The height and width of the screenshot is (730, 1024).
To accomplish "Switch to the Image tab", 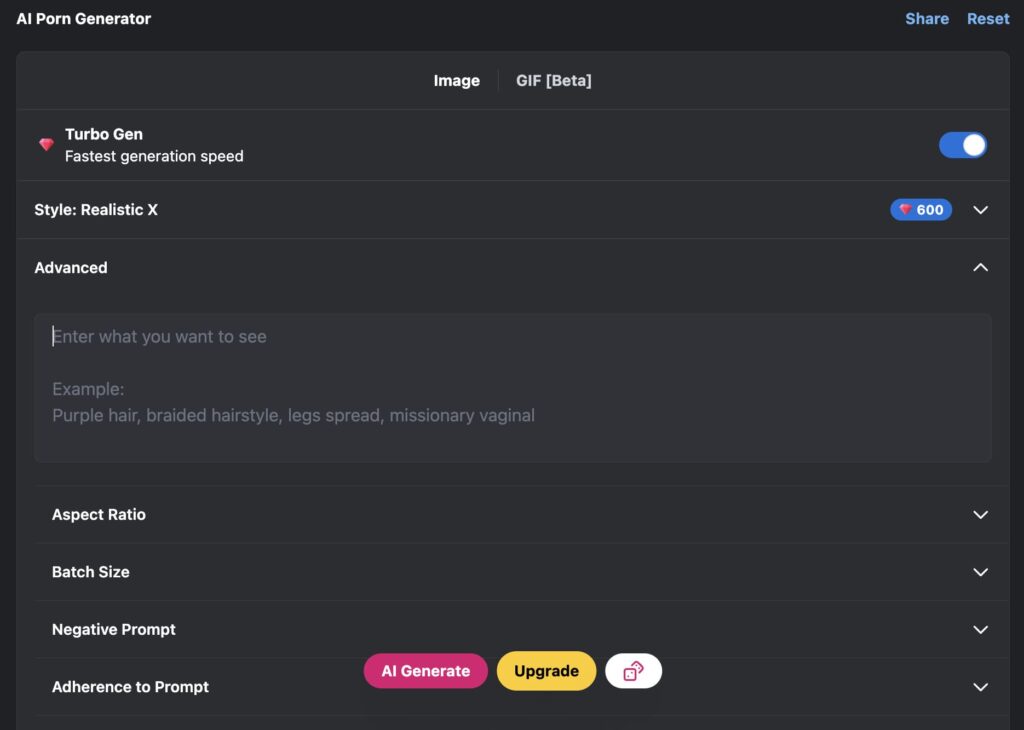I will 456,80.
